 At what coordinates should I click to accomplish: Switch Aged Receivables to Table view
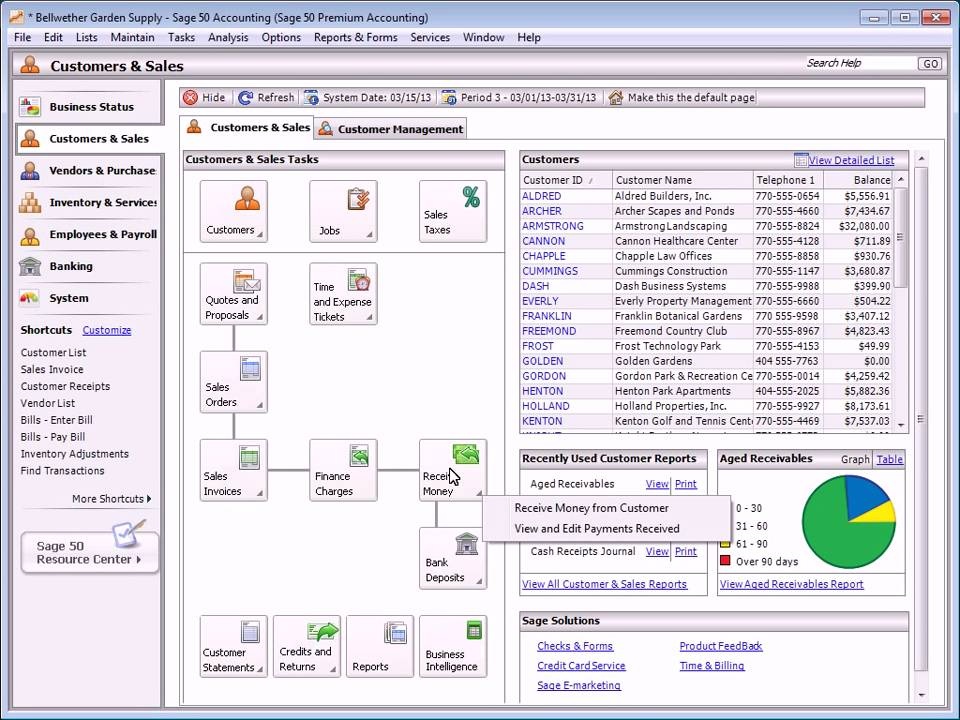889,459
